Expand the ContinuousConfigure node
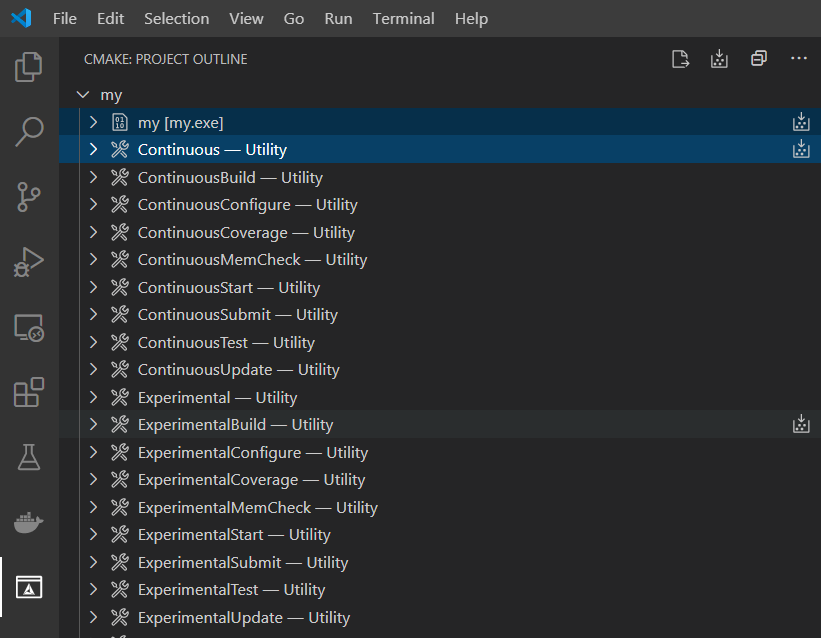Screen dimensions: 821x638 pos(94,205)
